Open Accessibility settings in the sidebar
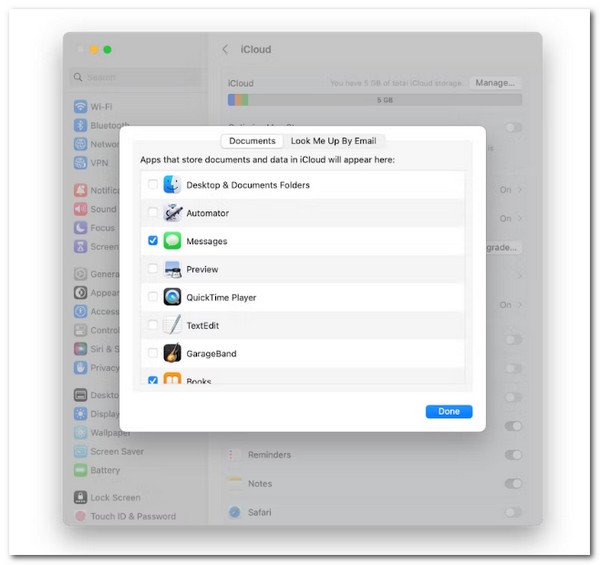Image resolution: width=600 pixels, height=565 pixels. (x=96, y=311)
